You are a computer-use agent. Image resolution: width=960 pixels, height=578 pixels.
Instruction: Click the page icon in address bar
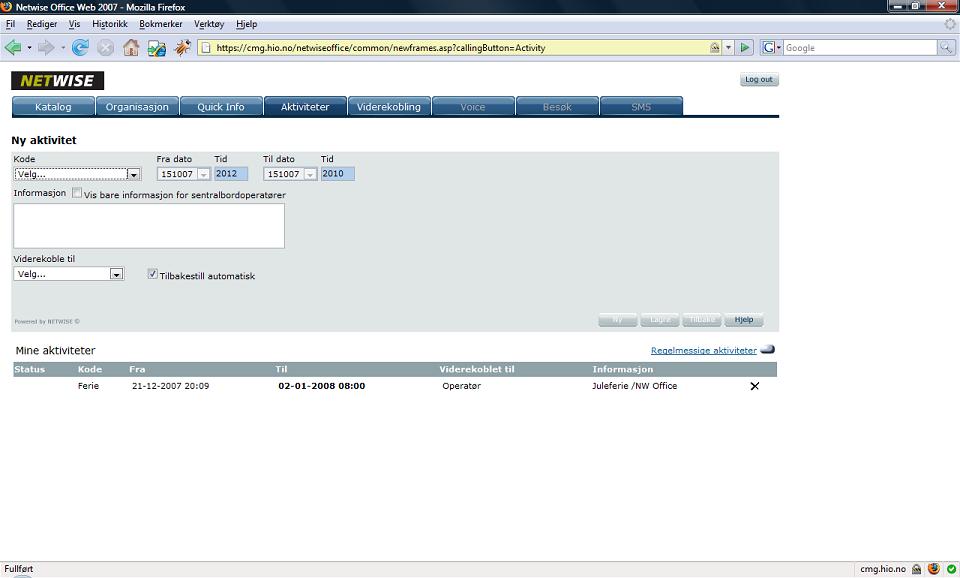coord(206,48)
